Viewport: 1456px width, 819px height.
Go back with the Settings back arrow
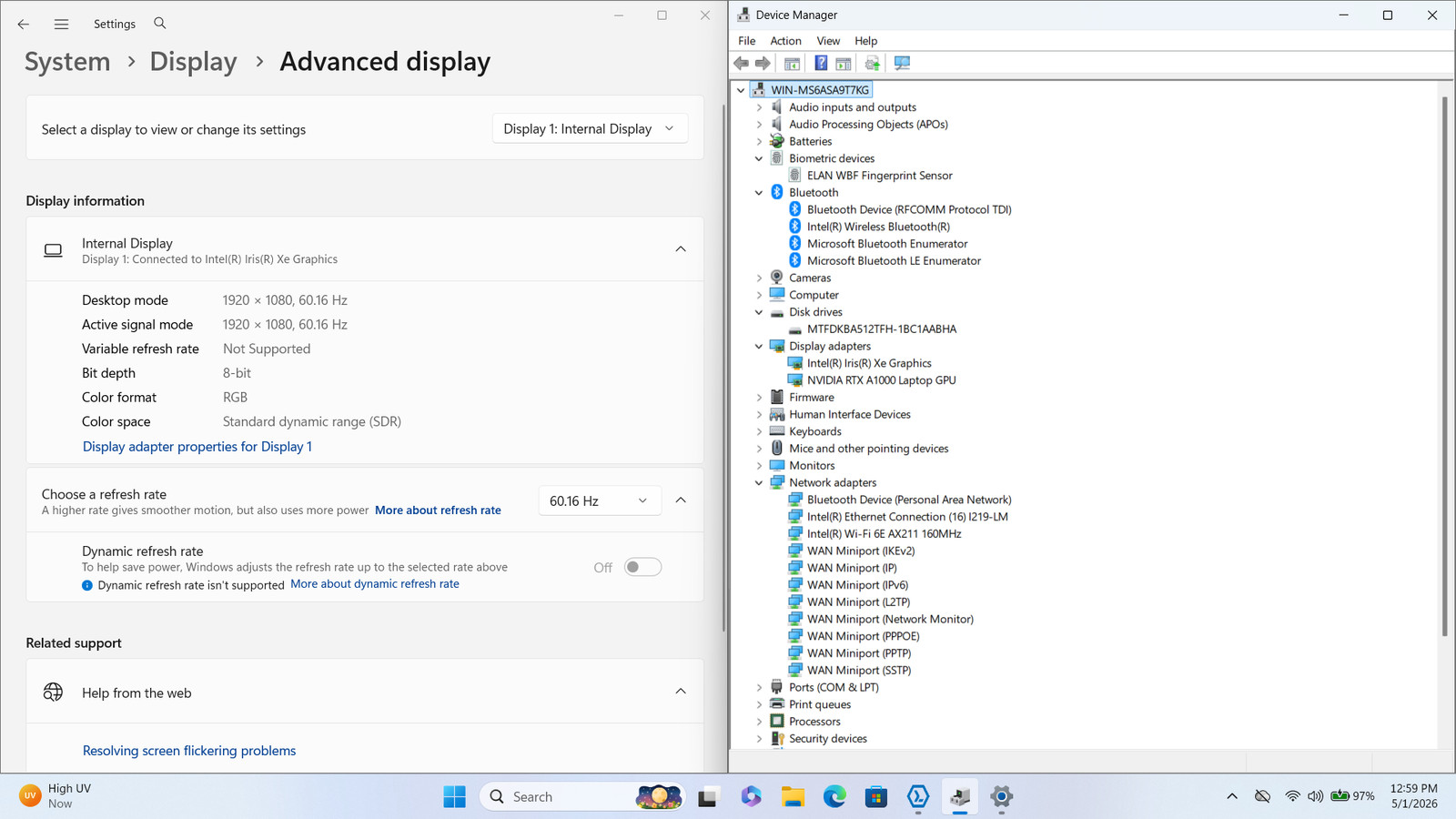tap(24, 25)
